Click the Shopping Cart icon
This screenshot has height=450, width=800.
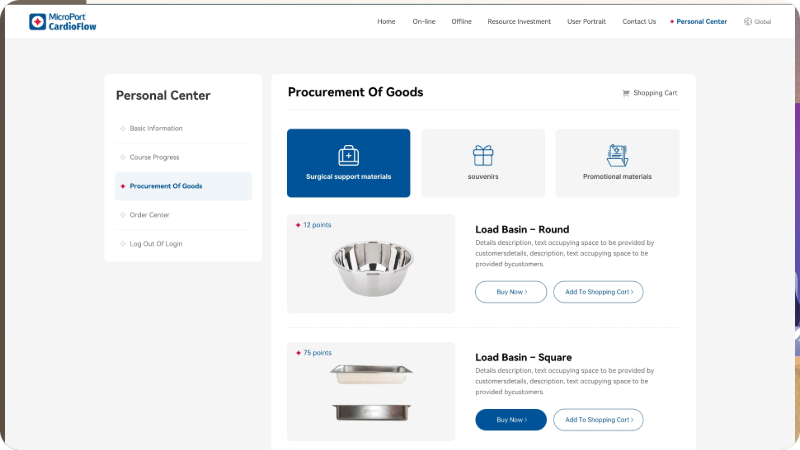click(x=626, y=93)
